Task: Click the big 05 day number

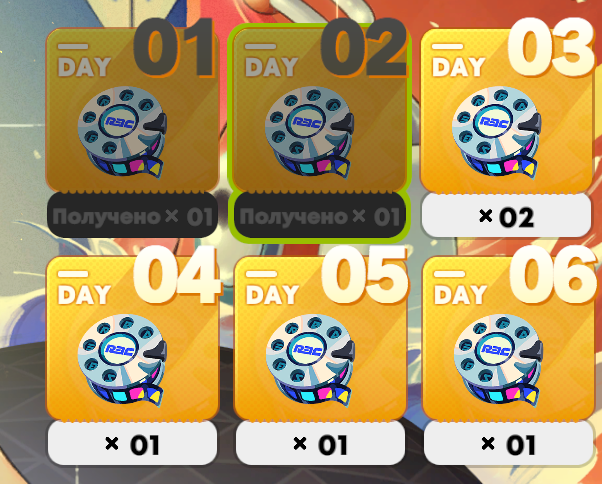Action: click(x=364, y=276)
